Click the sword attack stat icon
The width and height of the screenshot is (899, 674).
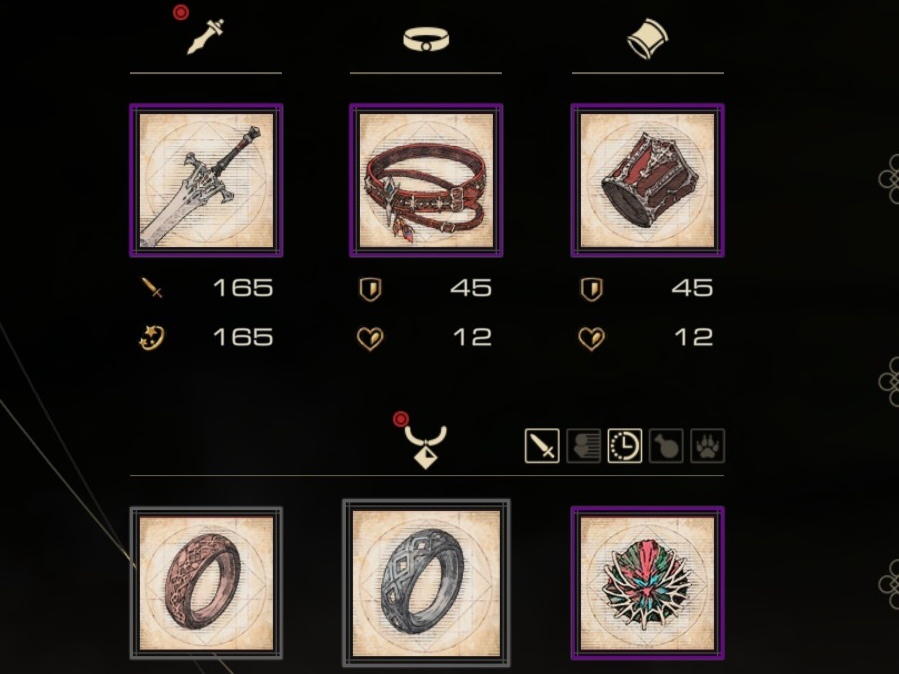click(152, 288)
